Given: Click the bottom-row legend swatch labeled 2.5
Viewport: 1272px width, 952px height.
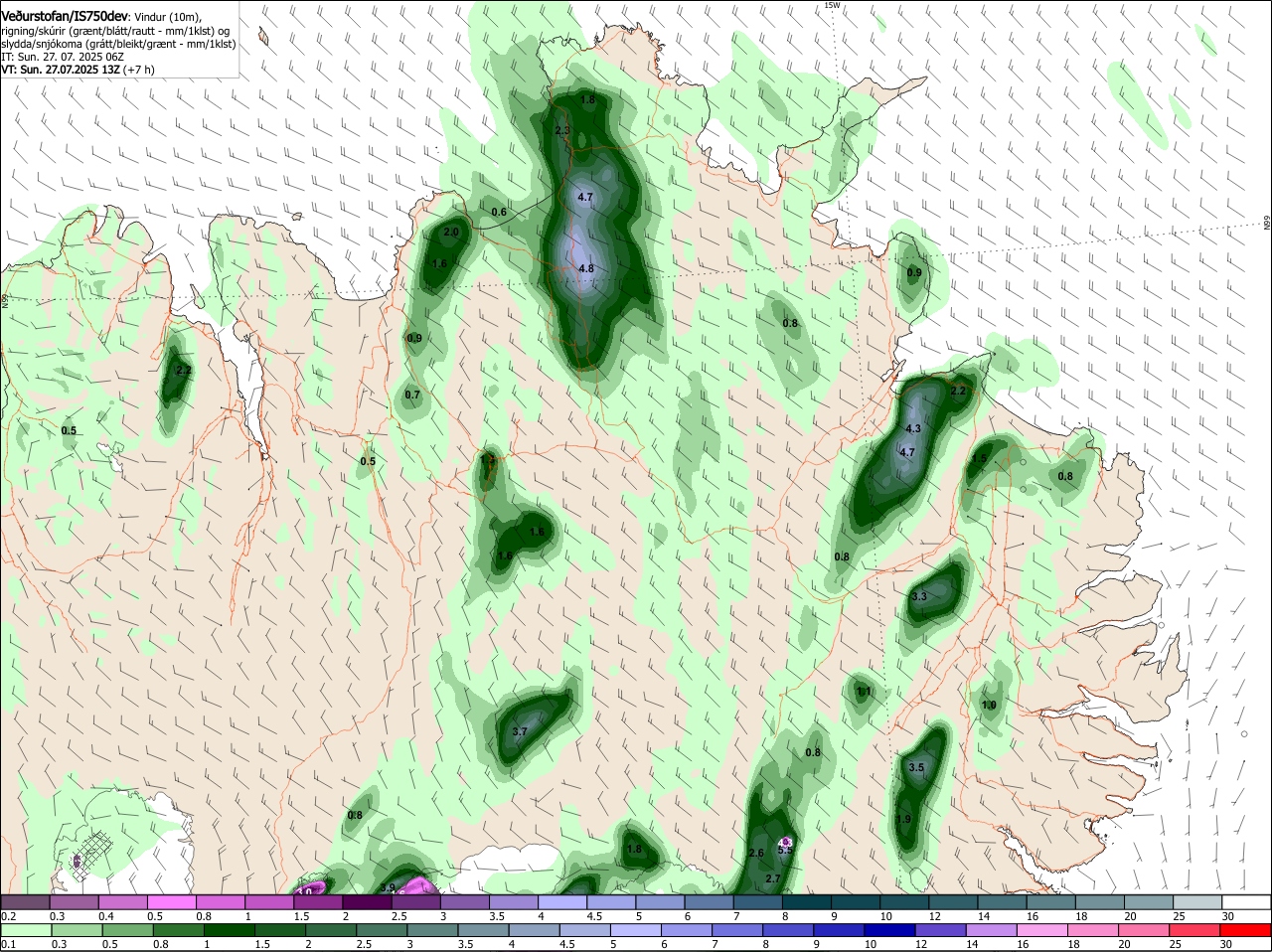Looking at the screenshot, I should pos(381,931).
